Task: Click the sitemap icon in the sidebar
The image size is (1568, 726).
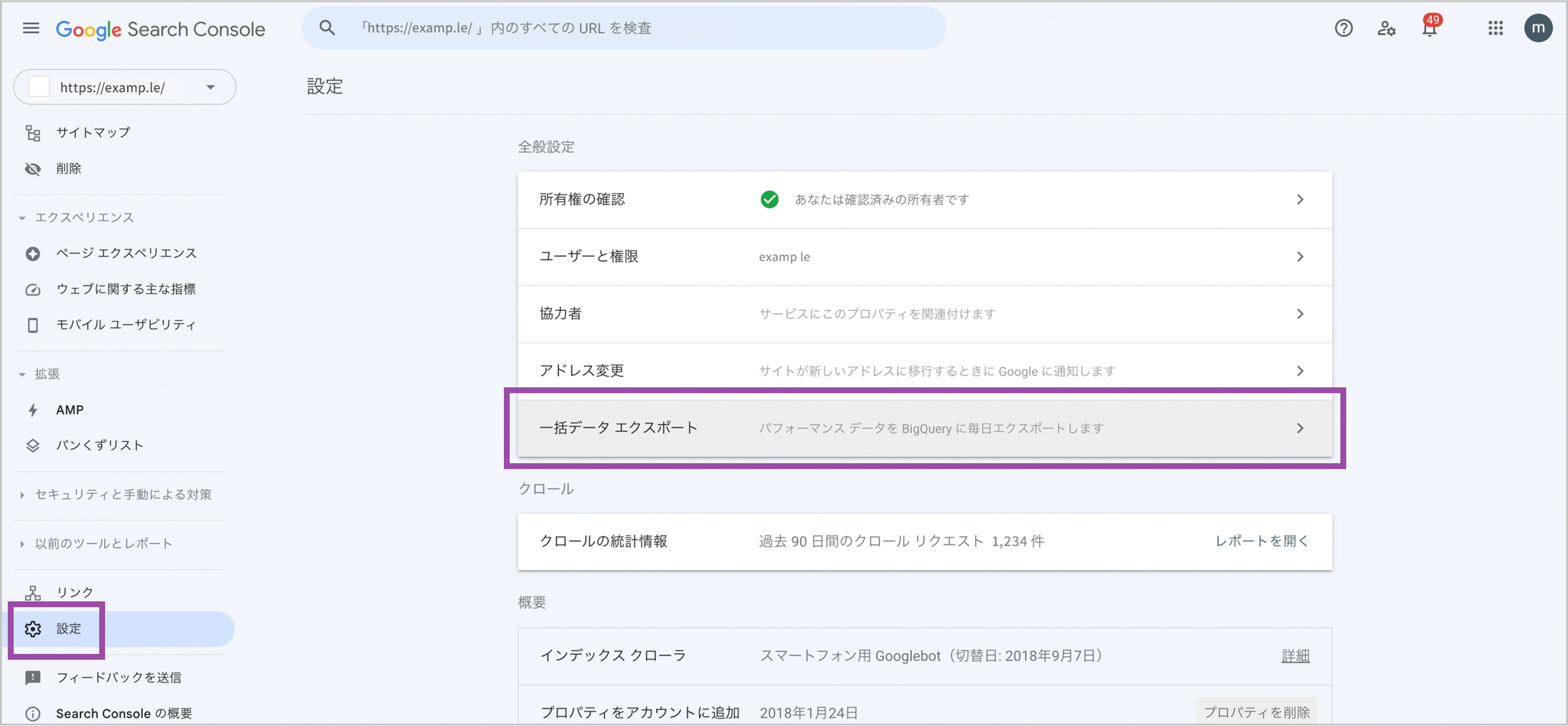Action: [33, 133]
